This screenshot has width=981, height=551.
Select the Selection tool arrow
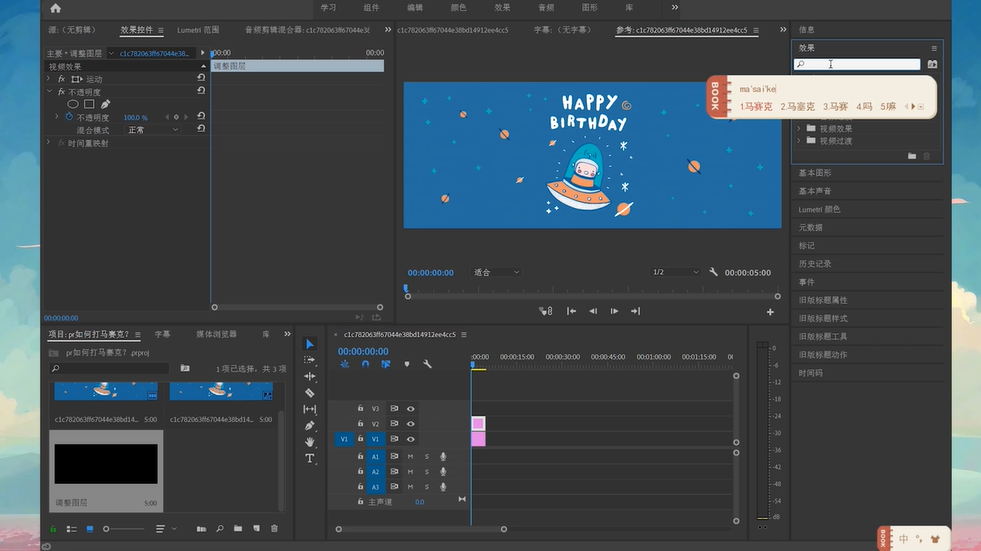(x=310, y=344)
